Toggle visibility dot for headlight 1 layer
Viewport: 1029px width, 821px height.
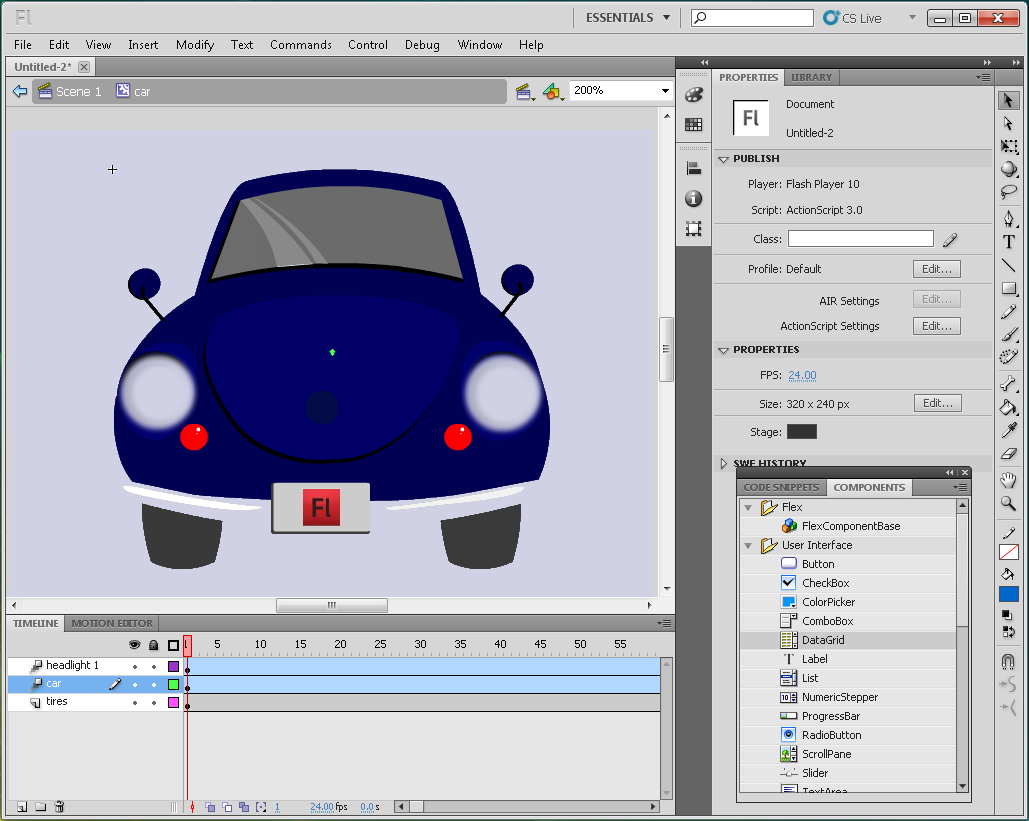[135, 666]
